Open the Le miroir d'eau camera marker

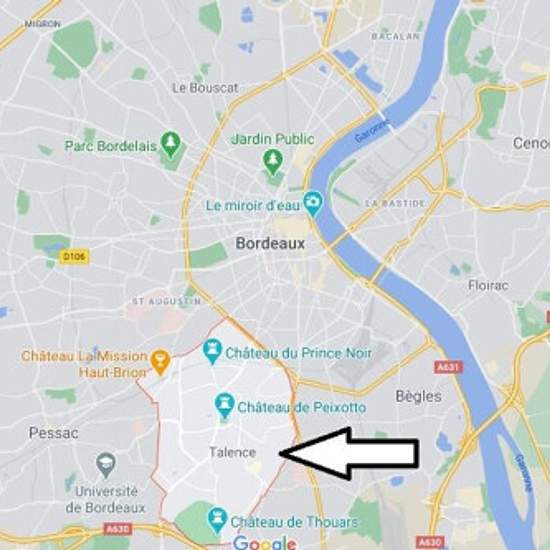pos(313,204)
